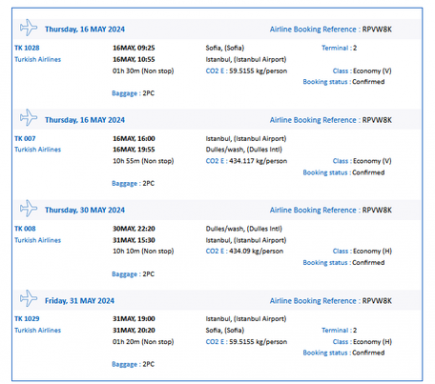Click Terminal : 2 on the Sofia departure
Viewport: 435px width, 384px height.
339,48
